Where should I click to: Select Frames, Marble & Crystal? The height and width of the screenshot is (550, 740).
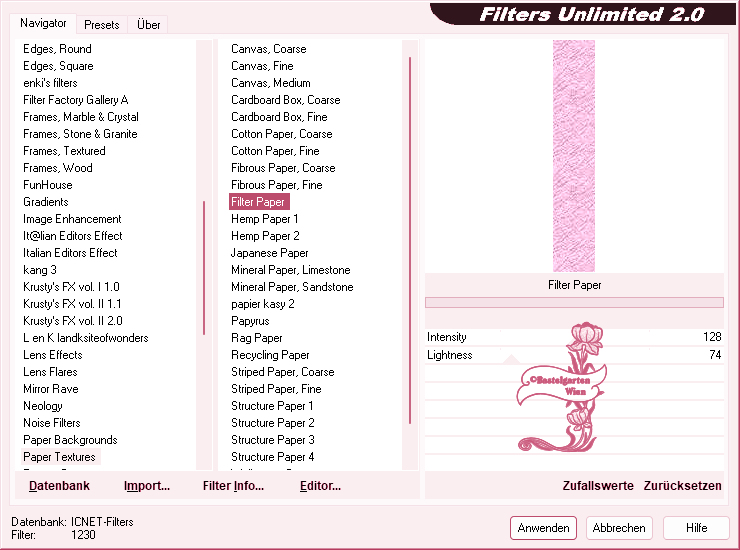coord(81,117)
